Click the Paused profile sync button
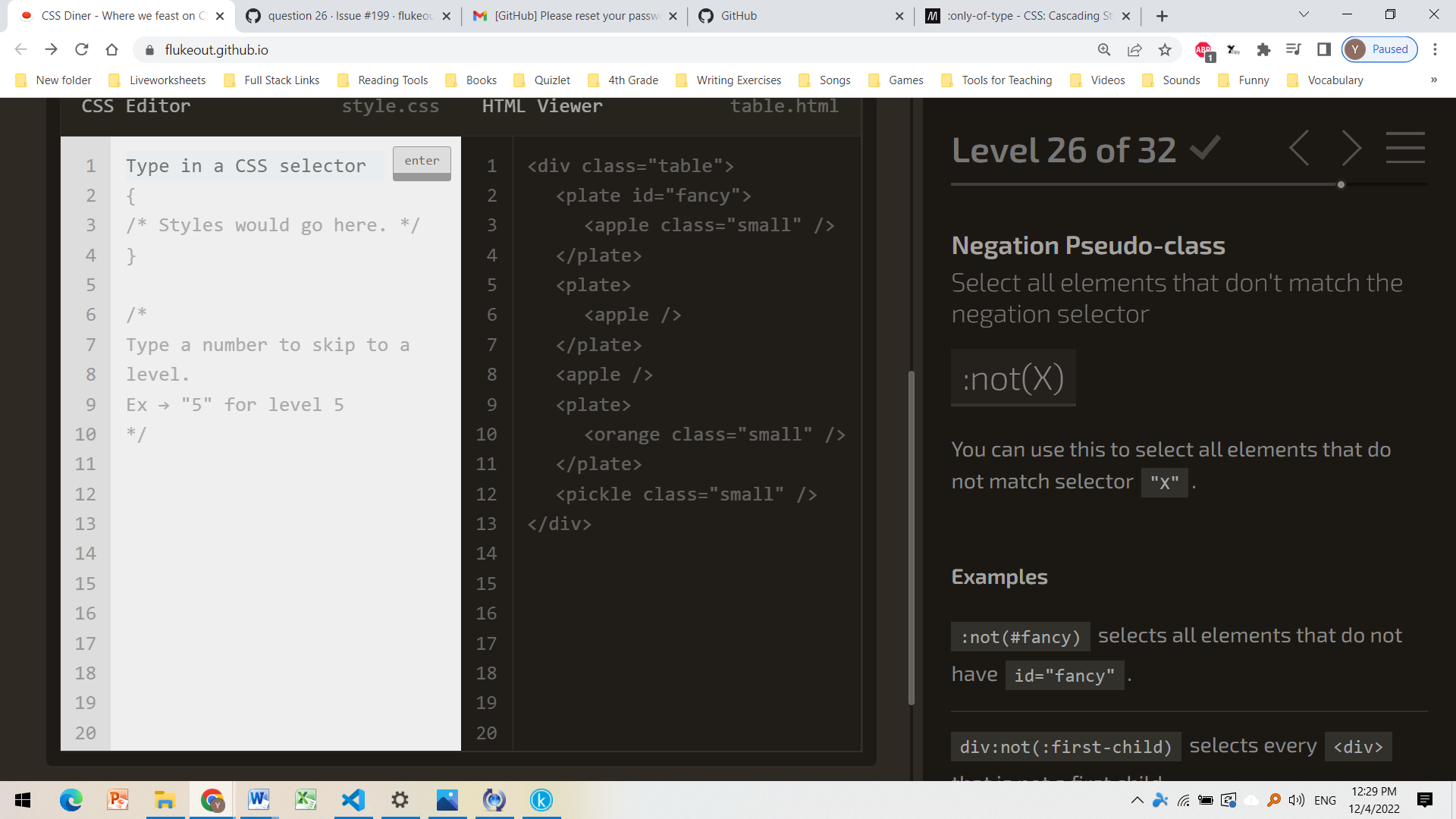Screen dimensions: 1456x819 coord(1380,49)
